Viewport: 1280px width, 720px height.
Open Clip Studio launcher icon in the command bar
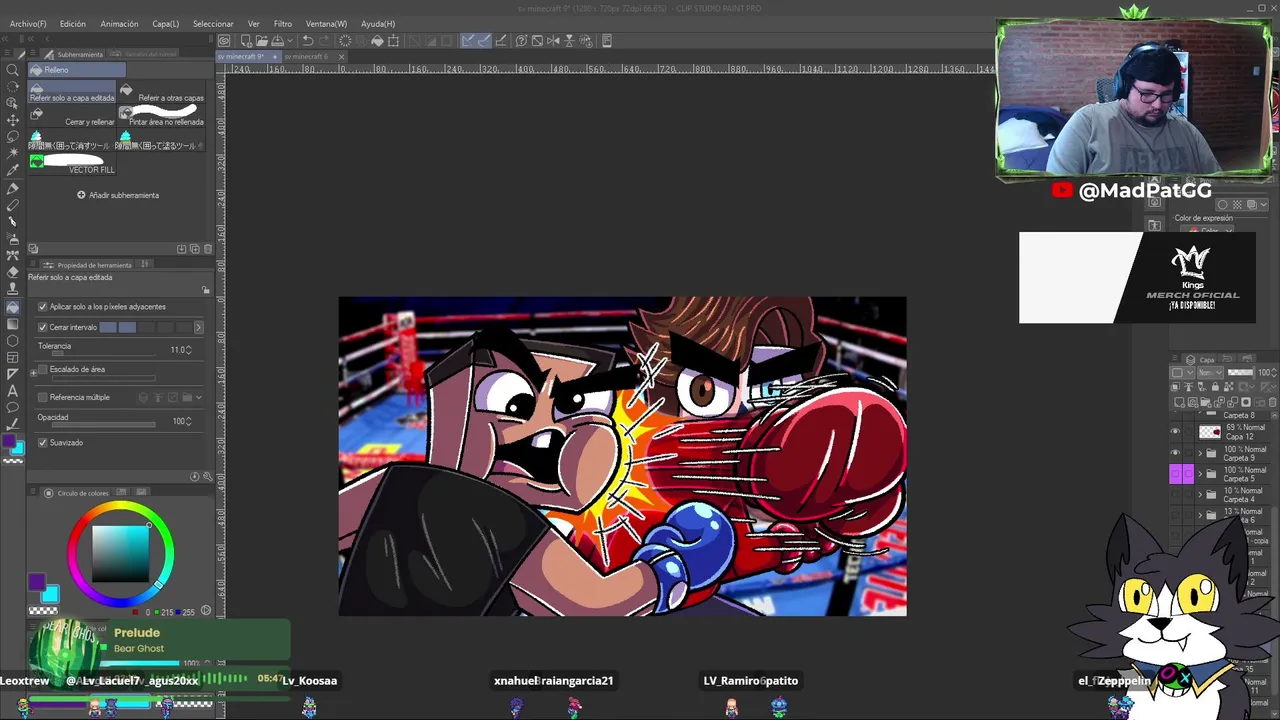pyautogui.click(x=224, y=41)
